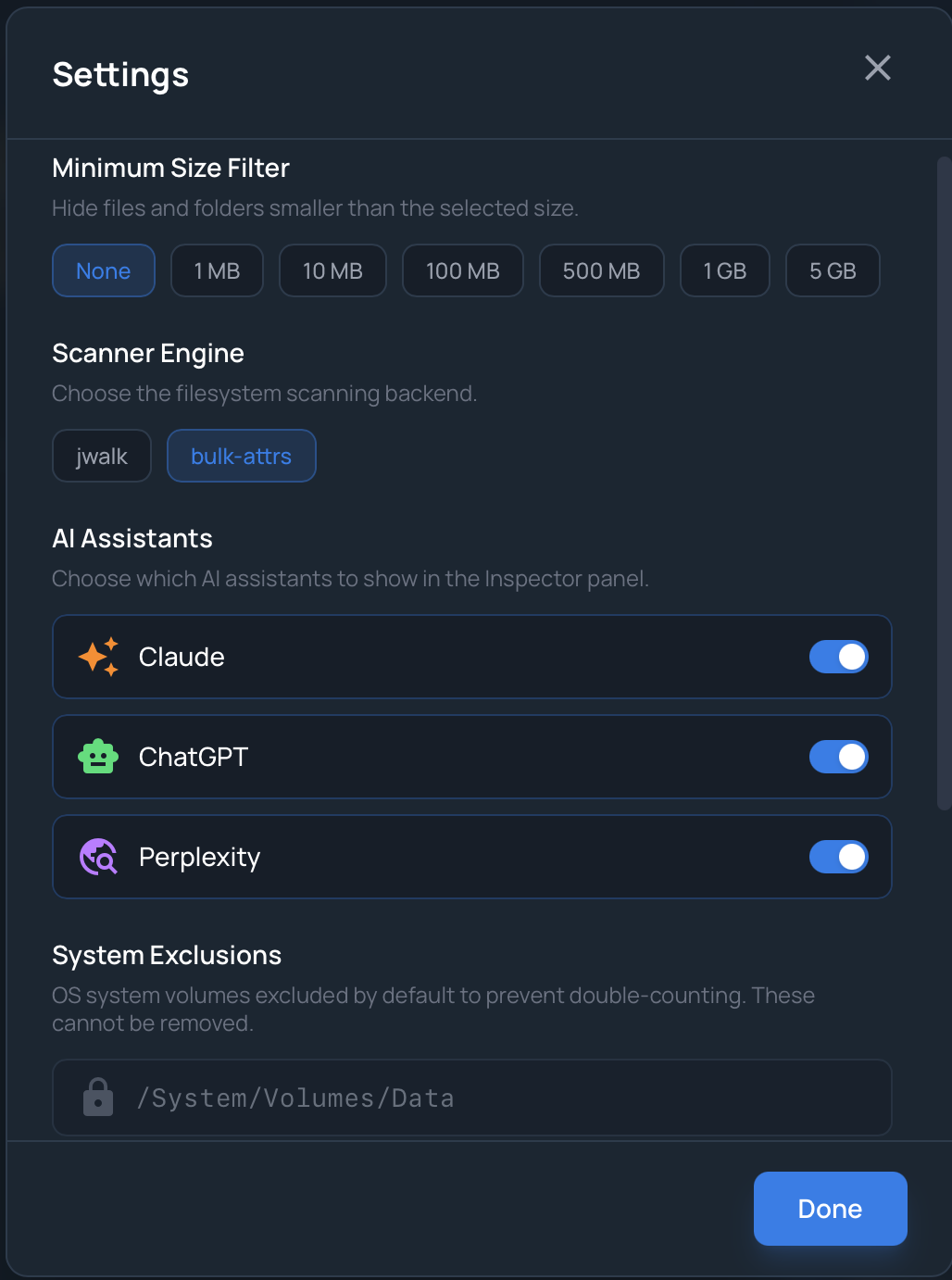Click the lock icon beside /System/Volumes/Data
The image size is (952, 1280).
point(98,1098)
